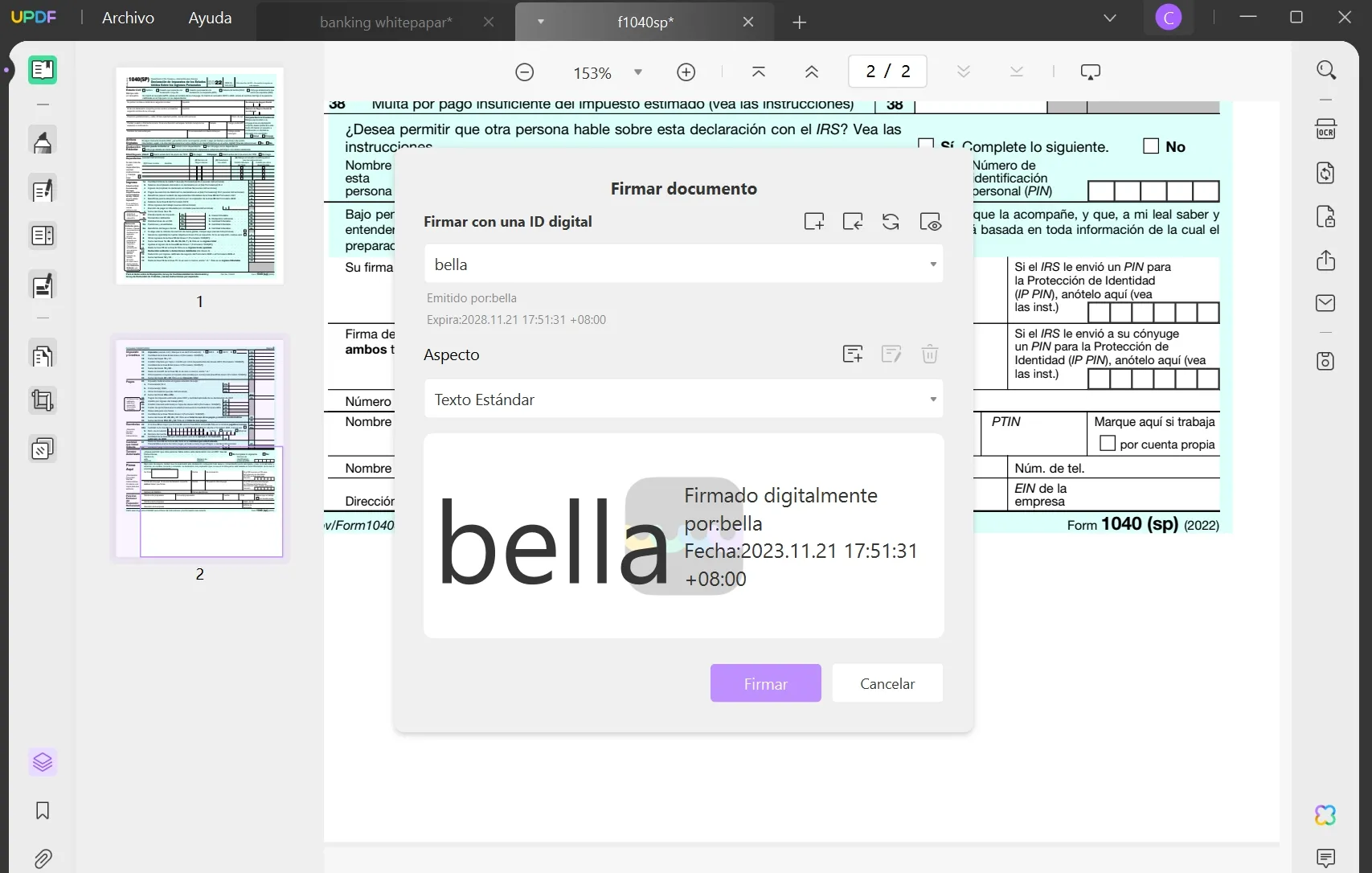Screen dimensions: 1372x873
Task: Open the Batch process tool in left sidebar
Action: (x=43, y=449)
